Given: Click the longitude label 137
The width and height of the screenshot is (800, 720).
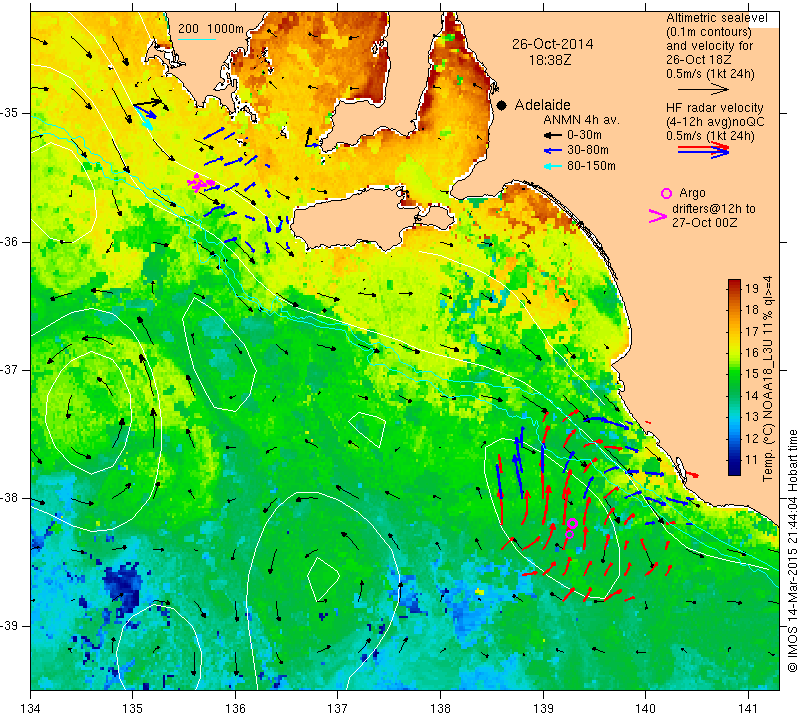Looking at the screenshot, I should pos(337,708).
